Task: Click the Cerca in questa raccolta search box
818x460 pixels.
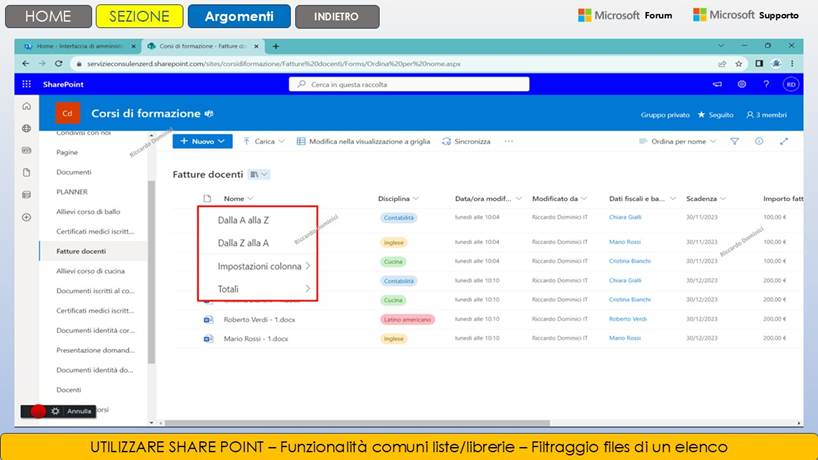Action: pos(409,84)
